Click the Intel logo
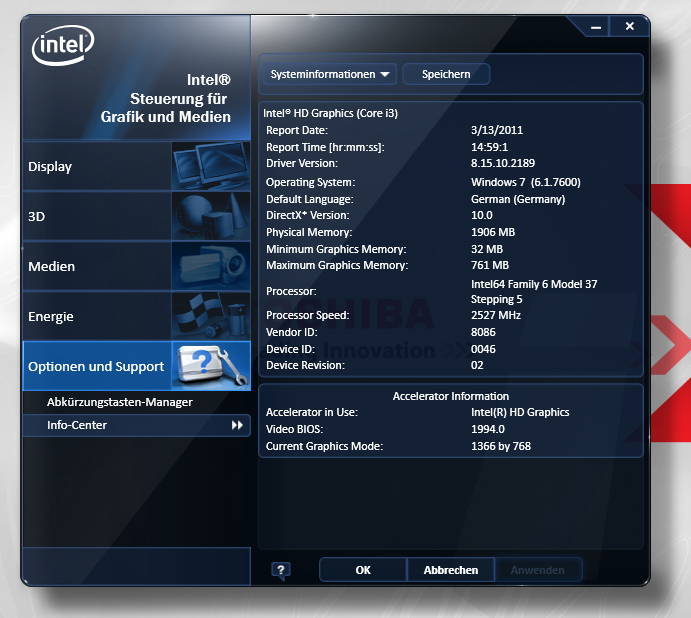 63,45
